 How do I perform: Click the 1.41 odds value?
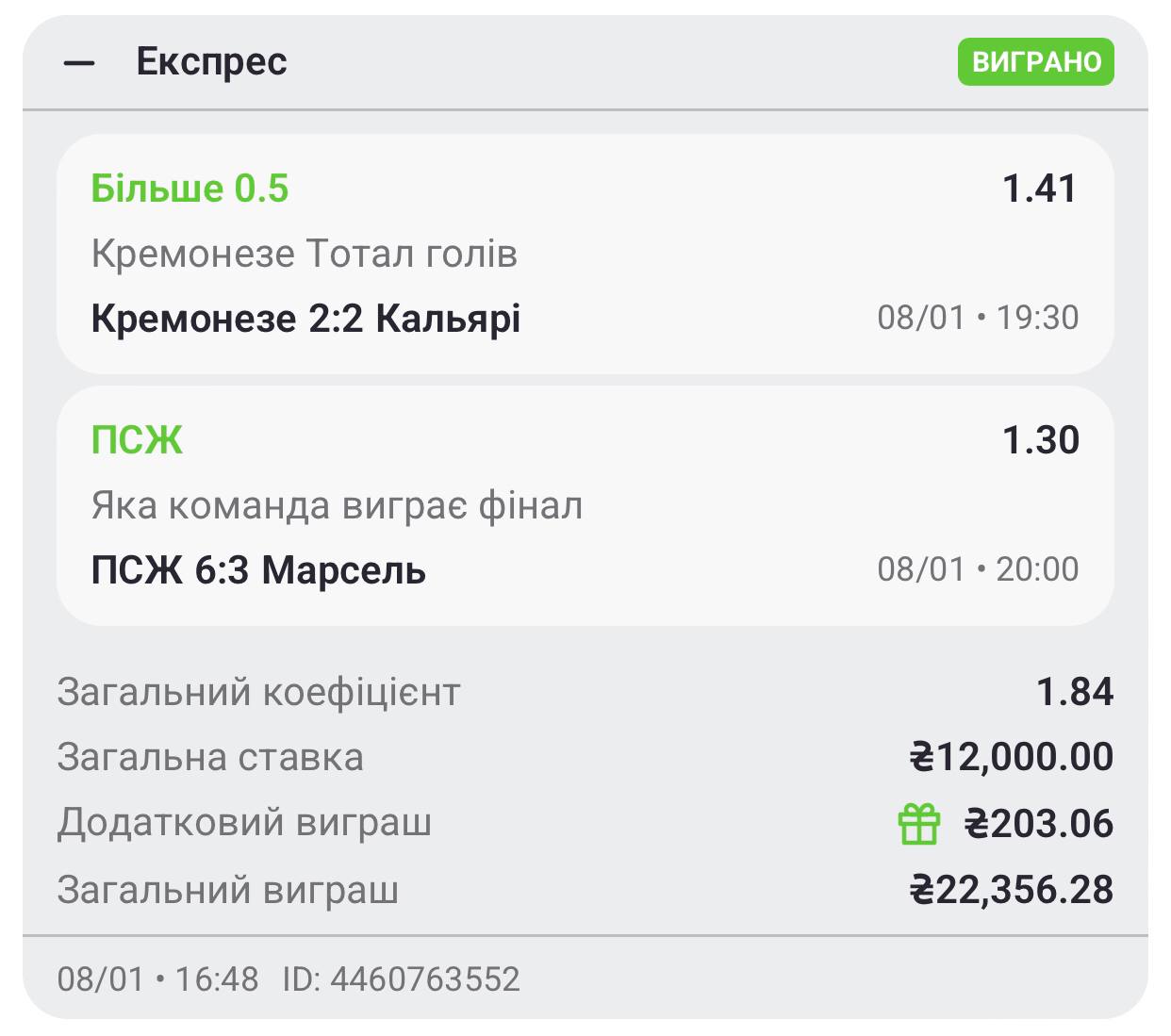1039,189
